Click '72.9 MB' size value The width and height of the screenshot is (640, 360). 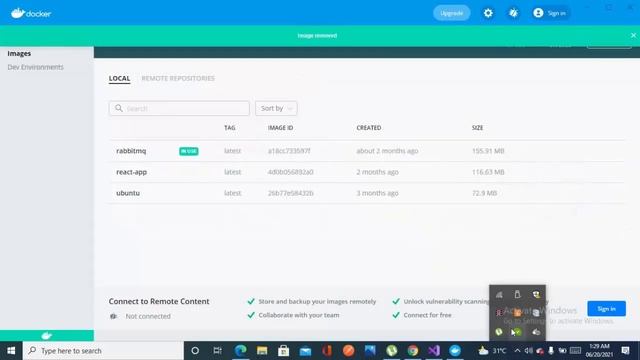[x=484, y=193]
